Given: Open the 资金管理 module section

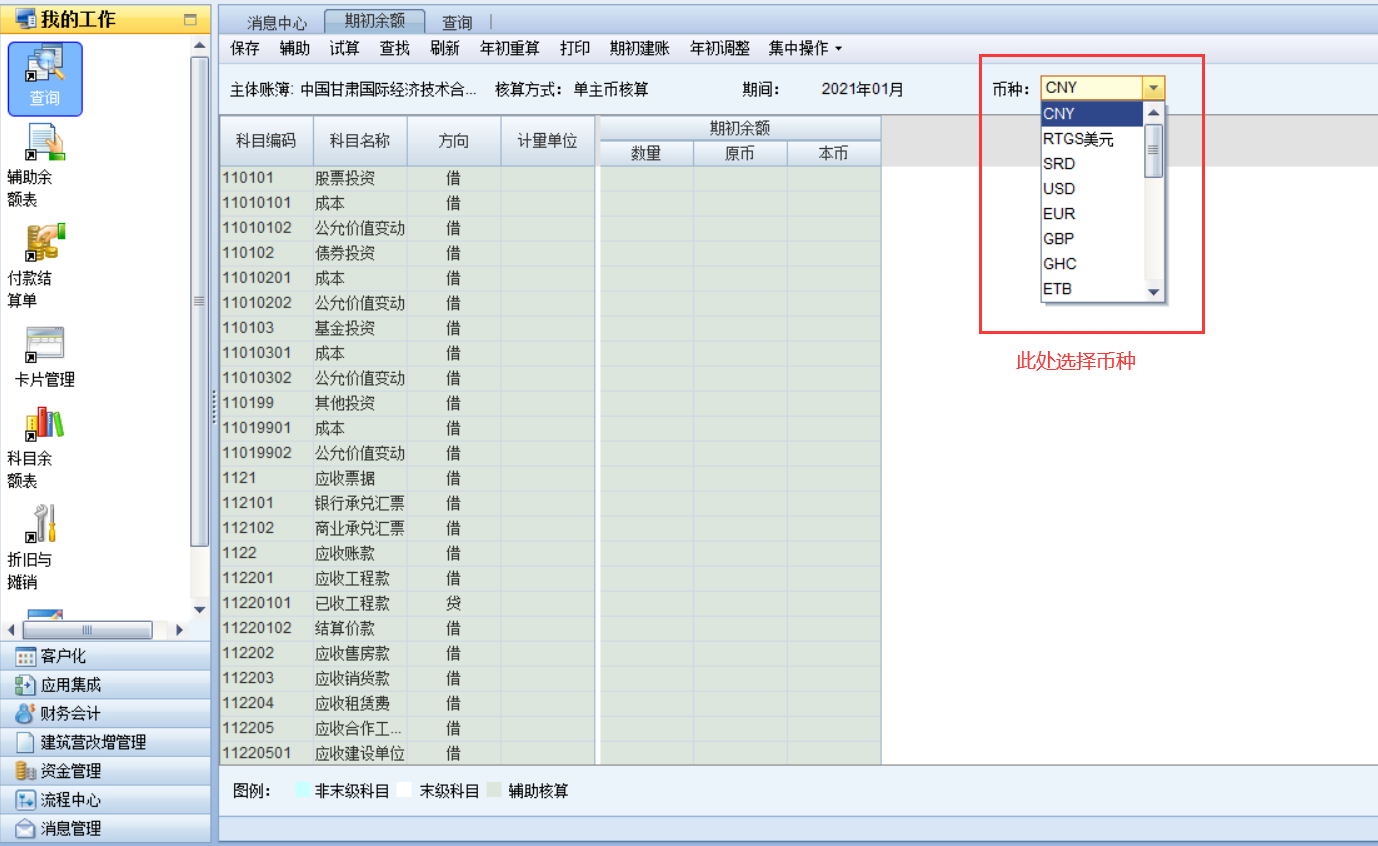Looking at the screenshot, I should tap(106, 771).
